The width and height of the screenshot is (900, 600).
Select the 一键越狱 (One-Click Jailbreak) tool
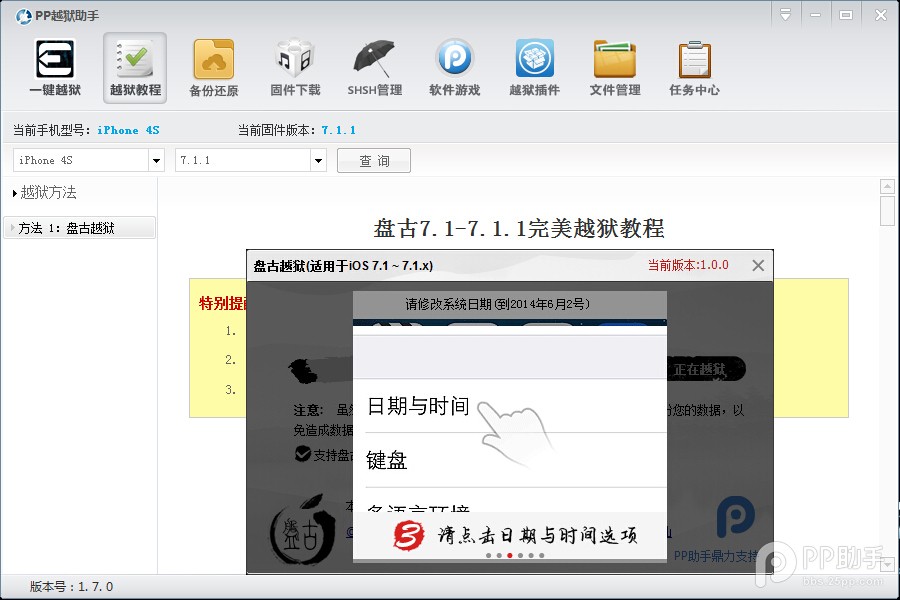(54, 66)
